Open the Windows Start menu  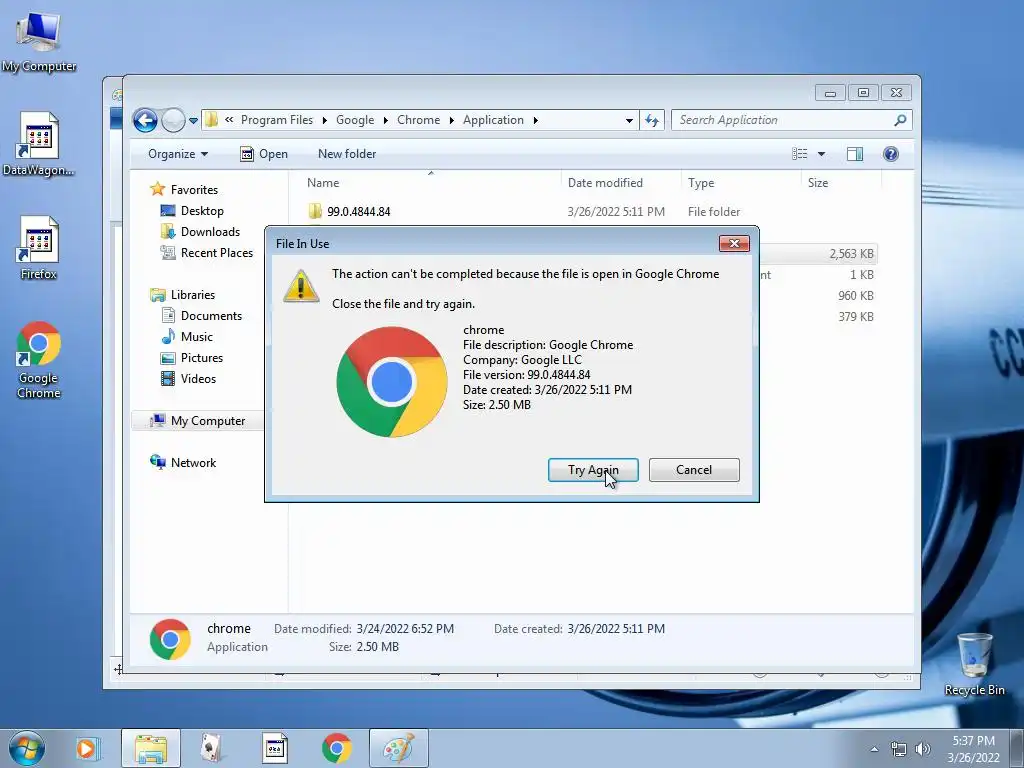point(26,748)
